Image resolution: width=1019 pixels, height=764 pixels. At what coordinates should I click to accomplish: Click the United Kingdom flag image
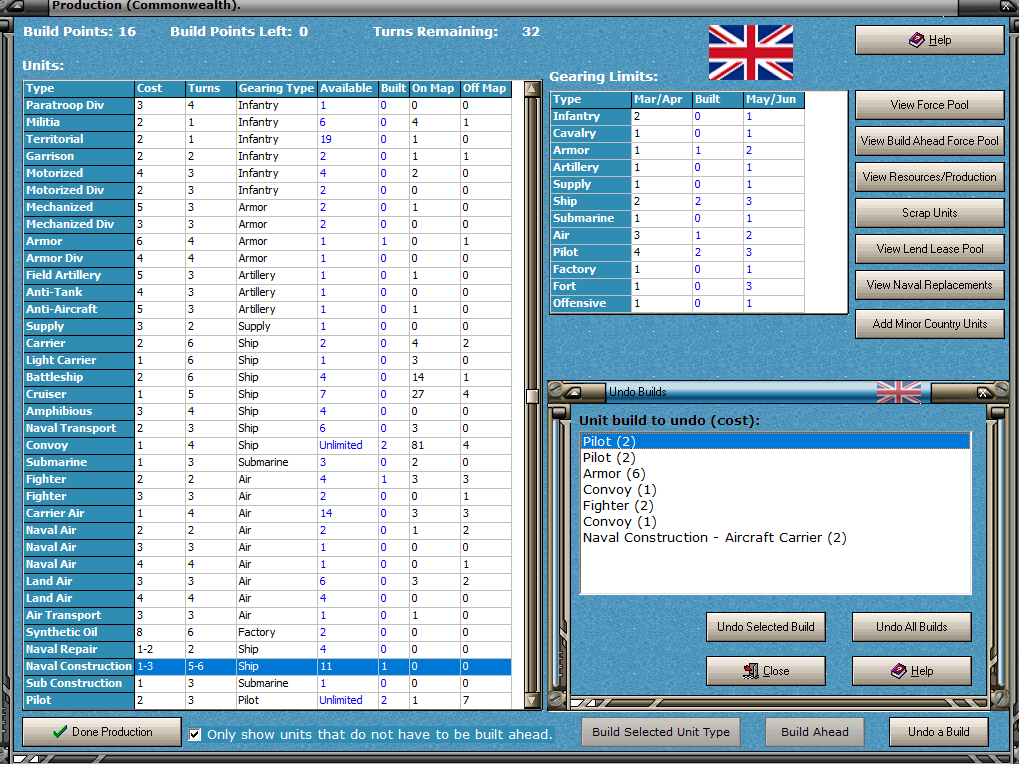tap(751, 53)
